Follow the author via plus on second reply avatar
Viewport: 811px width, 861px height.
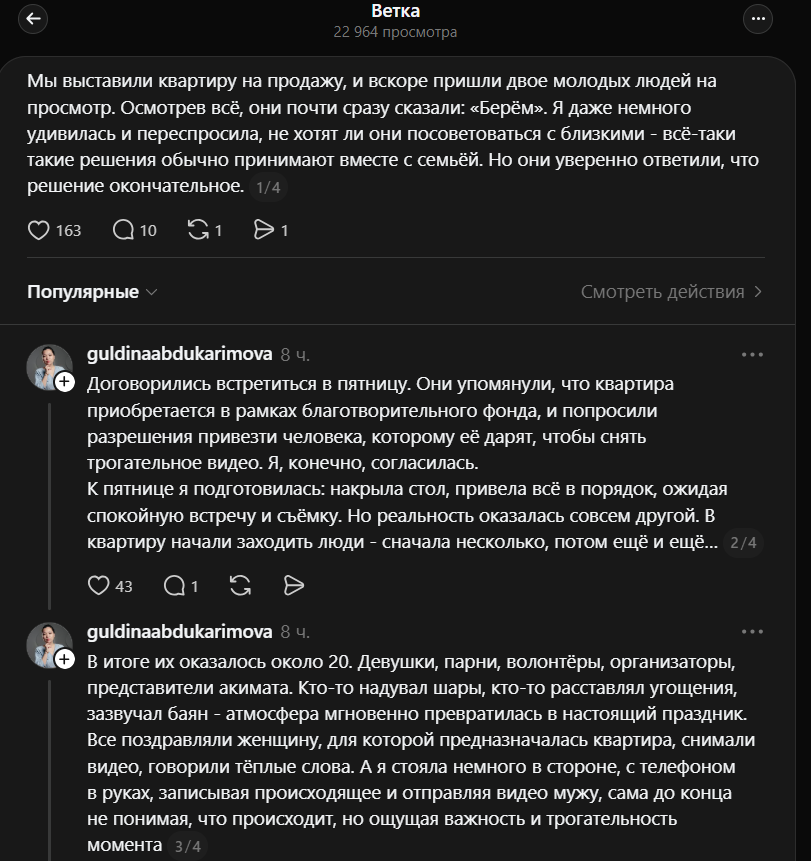[65, 659]
